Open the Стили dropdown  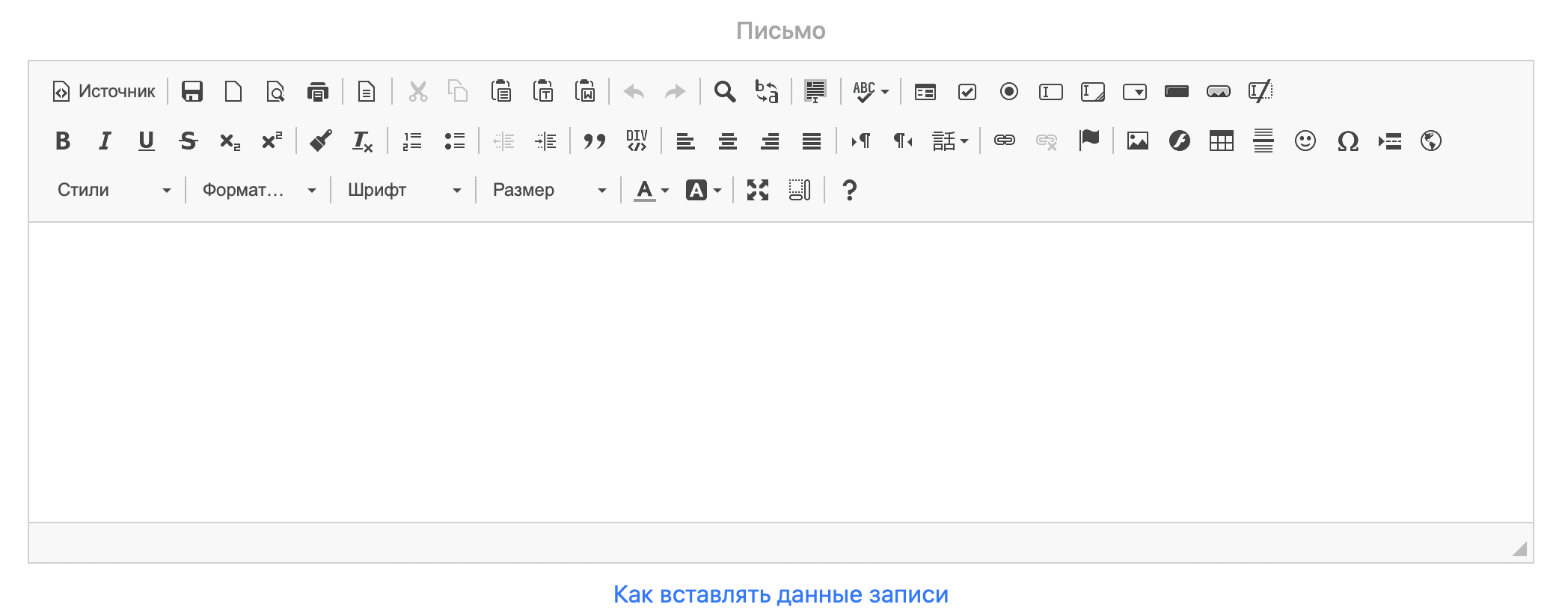tap(114, 190)
